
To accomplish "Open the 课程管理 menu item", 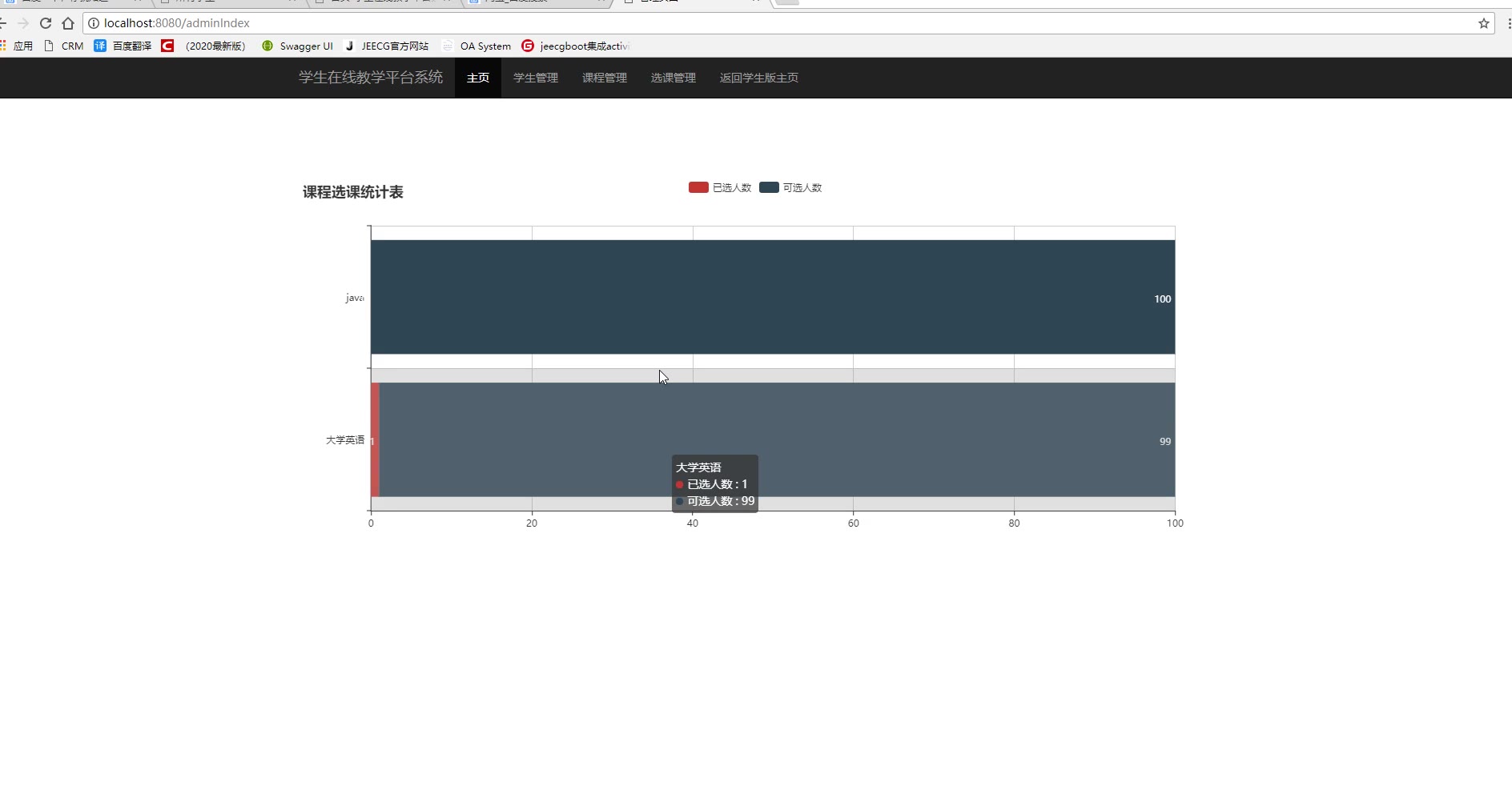I will [605, 78].
